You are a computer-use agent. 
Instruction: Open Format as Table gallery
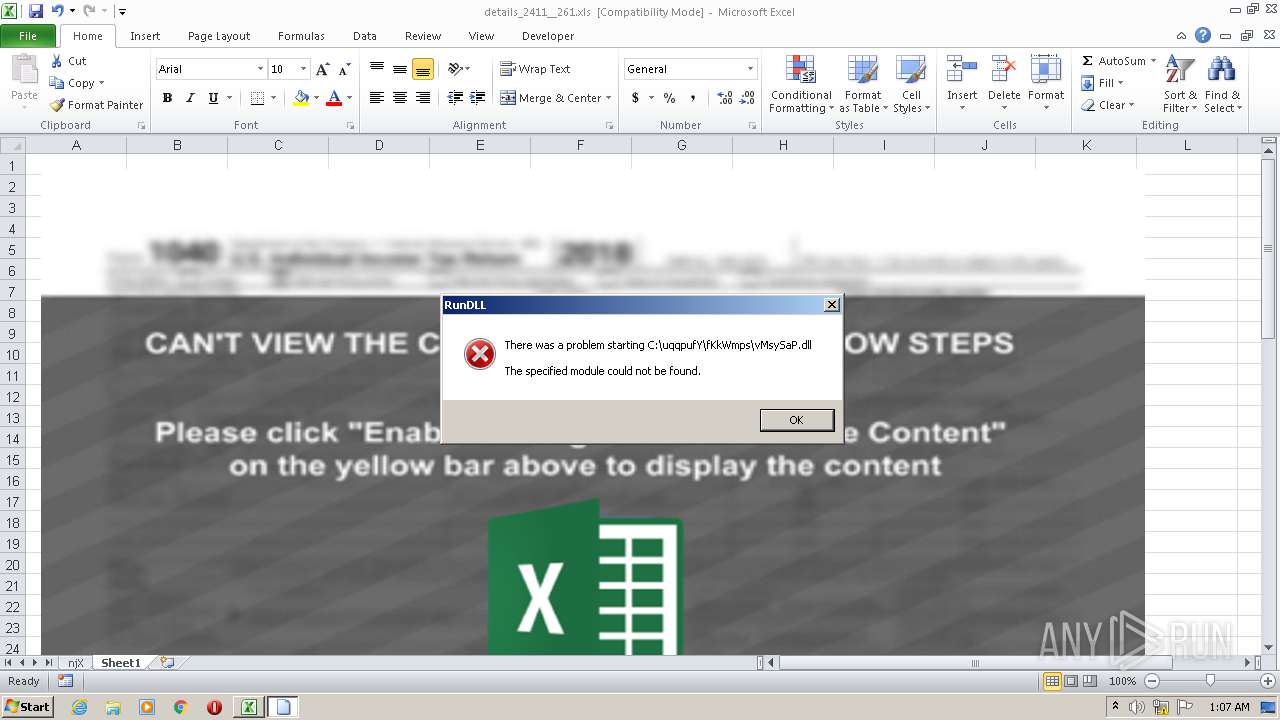coord(862,85)
